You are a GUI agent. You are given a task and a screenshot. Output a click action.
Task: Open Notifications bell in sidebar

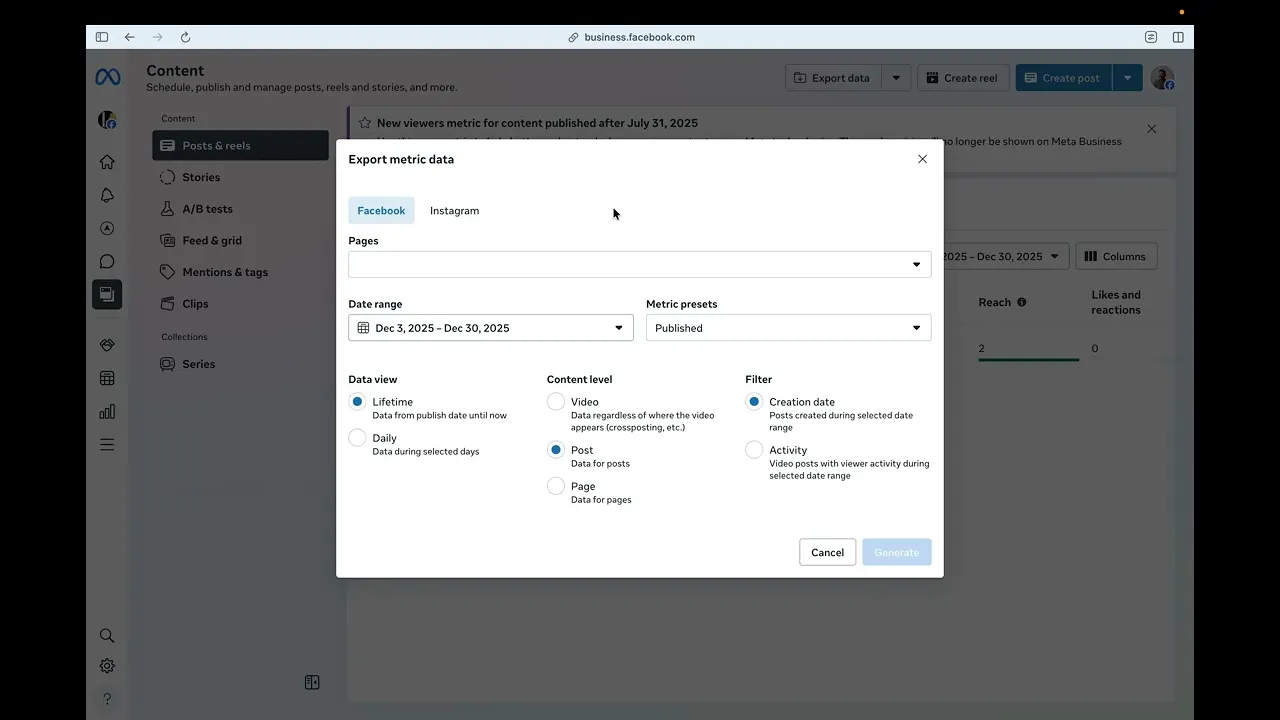[x=107, y=195]
